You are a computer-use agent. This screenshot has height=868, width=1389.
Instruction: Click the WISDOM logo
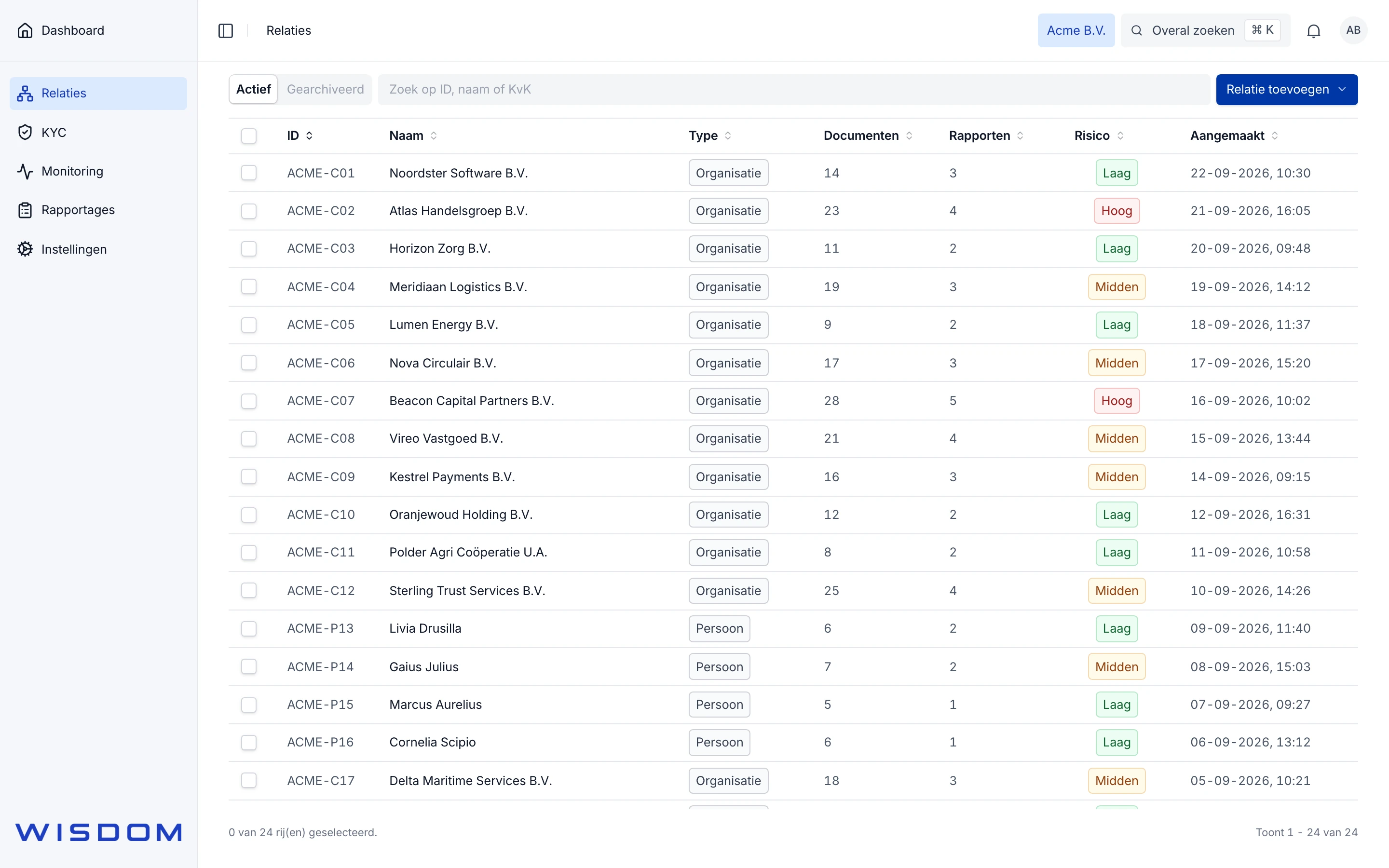(x=99, y=832)
